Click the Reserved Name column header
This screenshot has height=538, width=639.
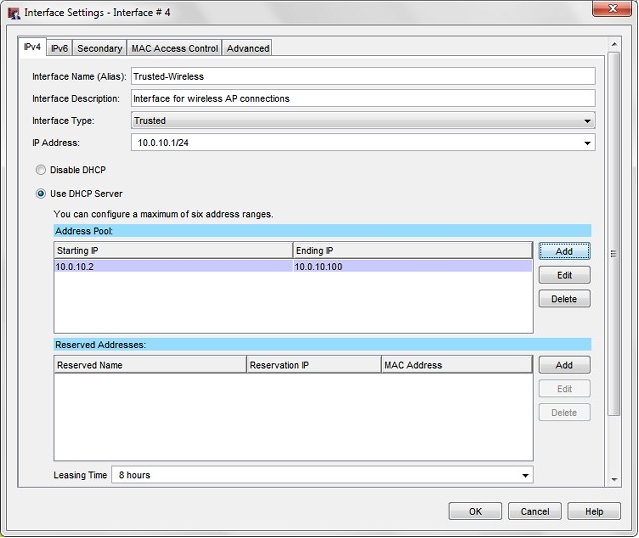tap(150, 365)
